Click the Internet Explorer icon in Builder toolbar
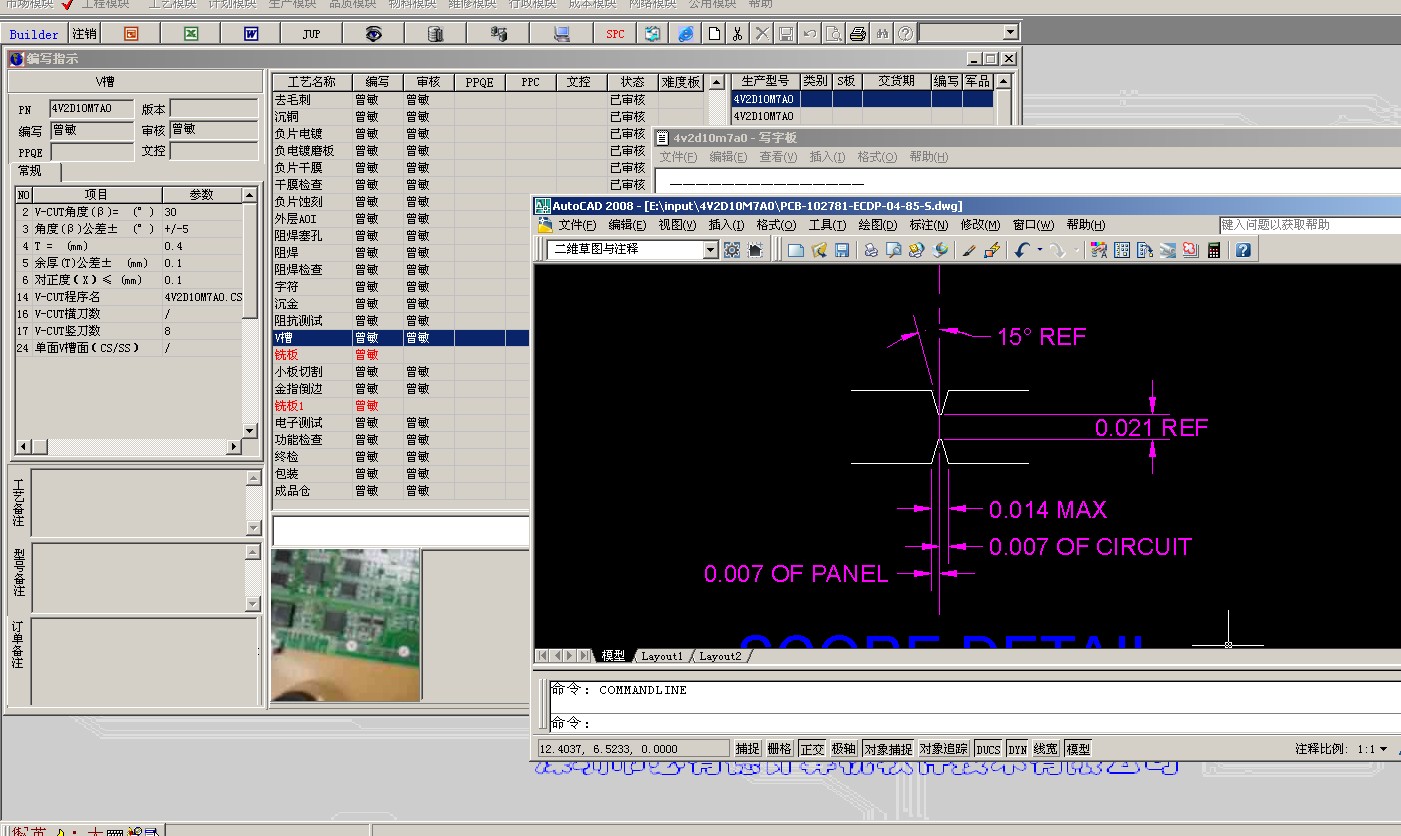1401x836 pixels. (x=685, y=34)
